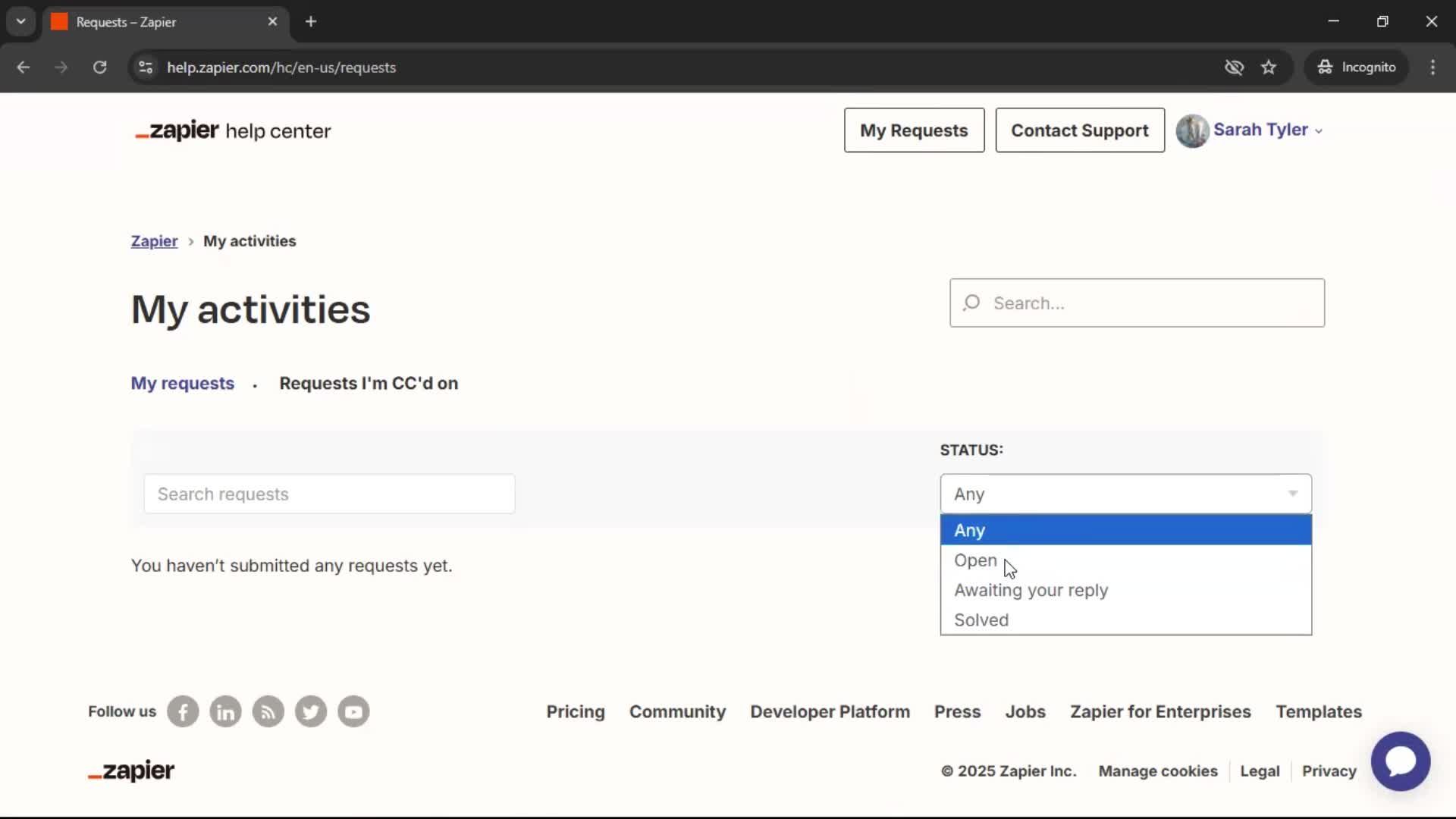
Task: Click 'You haven't submitted any requests yet' text
Action: pos(291,566)
